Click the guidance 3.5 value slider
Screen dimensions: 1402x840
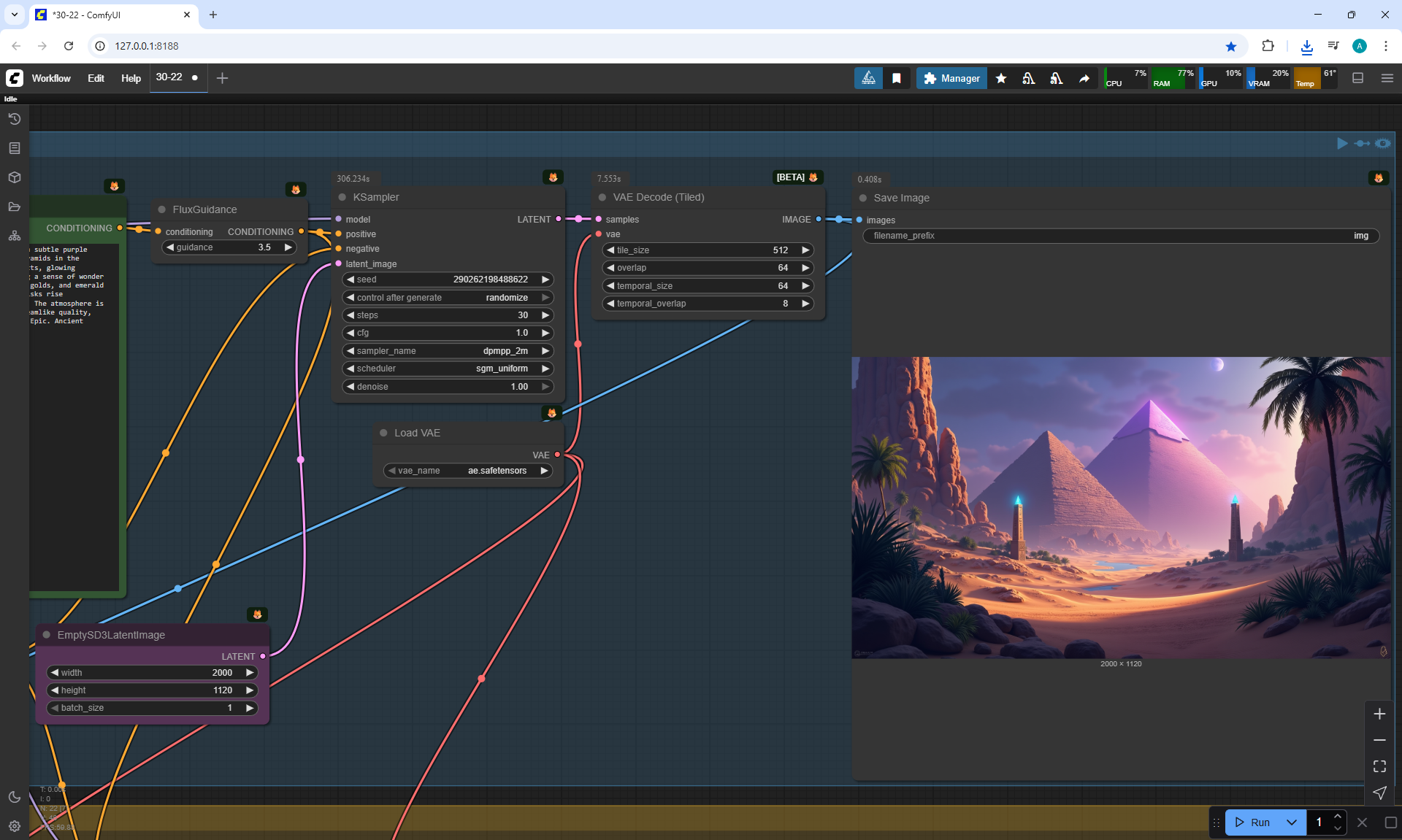tap(229, 247)
